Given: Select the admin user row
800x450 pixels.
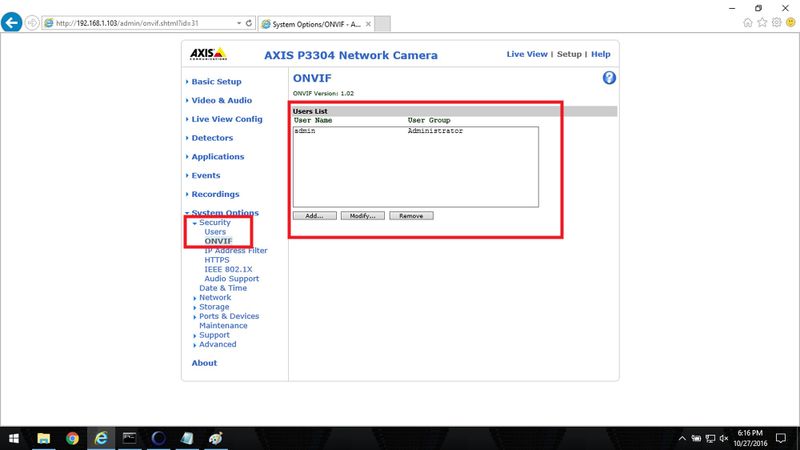Looking at the screenshot, I should pos(415,131).
